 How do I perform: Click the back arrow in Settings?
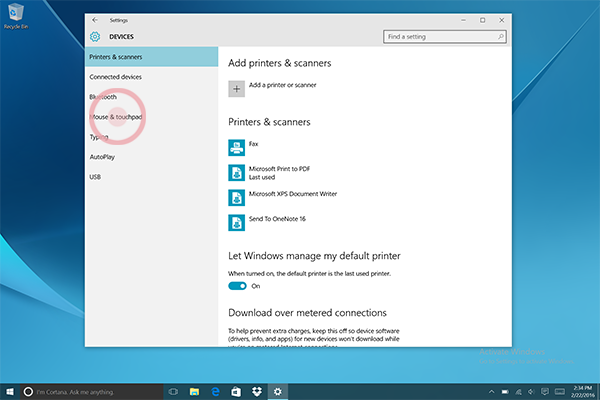click(x=95, y=20)
